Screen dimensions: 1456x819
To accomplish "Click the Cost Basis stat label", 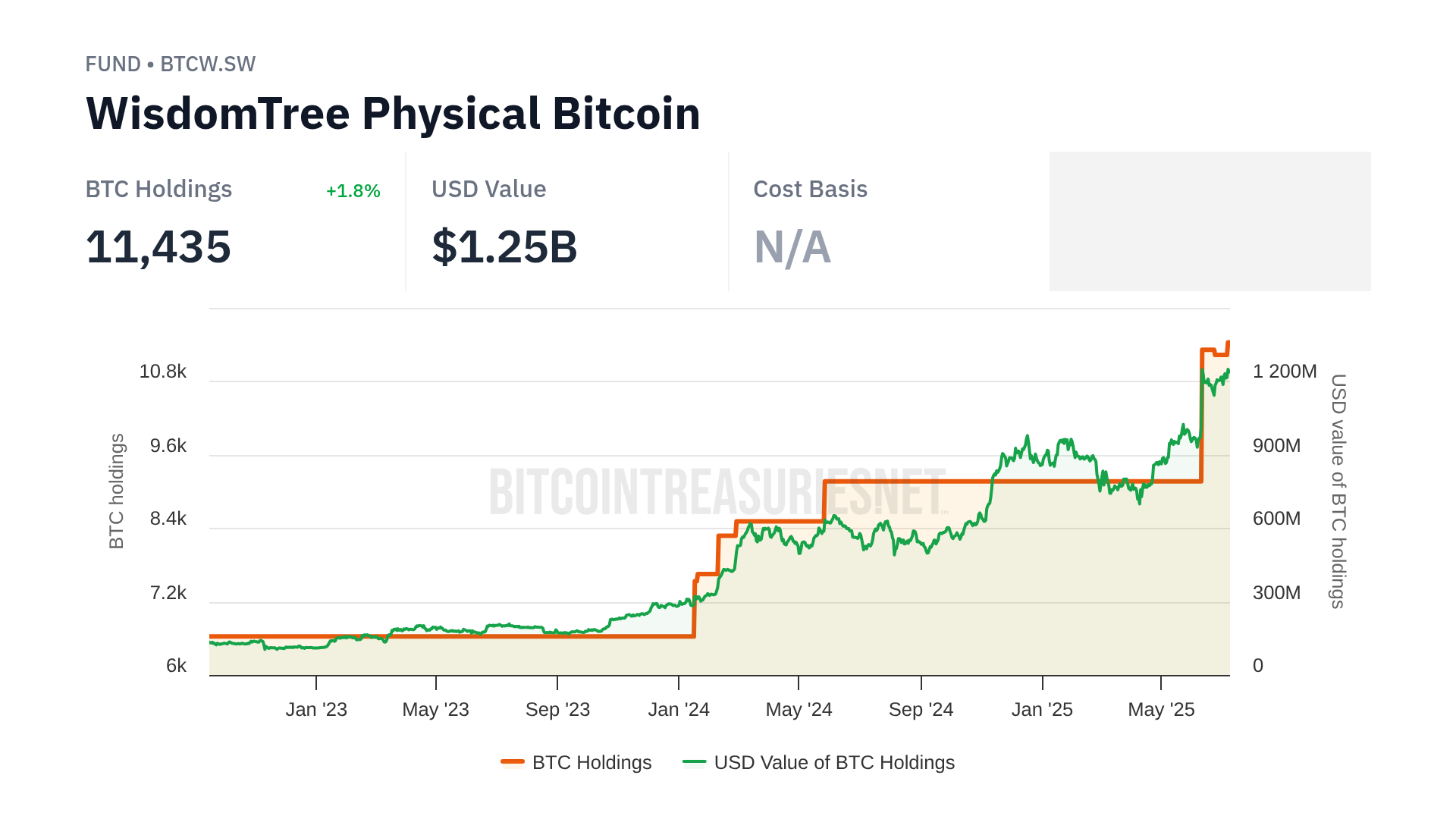I will 810,190.
